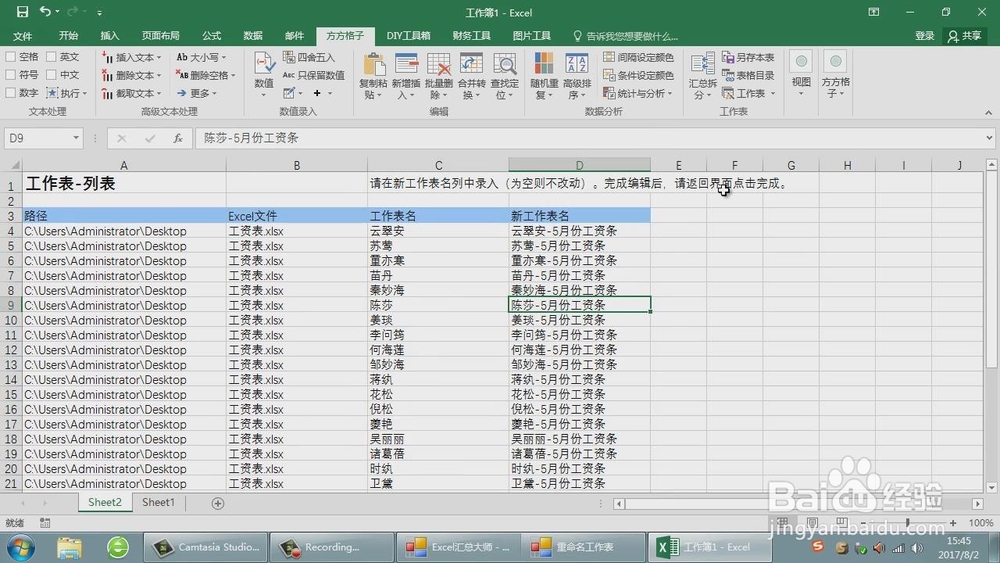Switch to the 页面布局 ribbon tab

[x=160, y=36]
